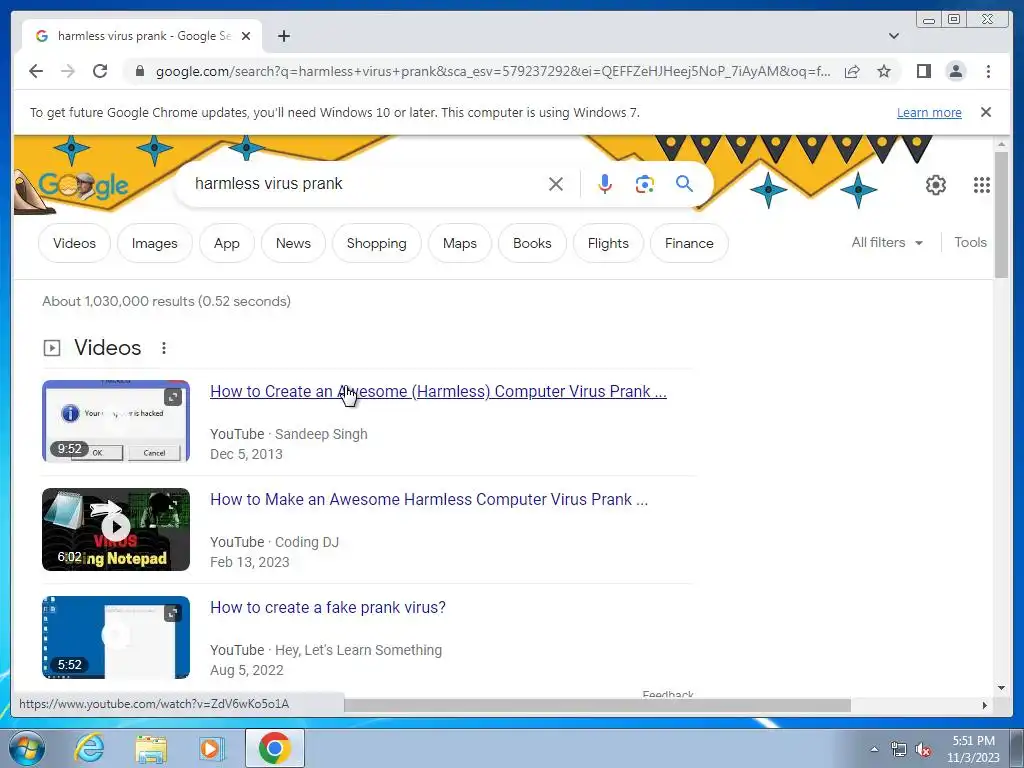Viewport: 1024px width, 768px height.
Task: Submit search with the magnifier icon
Action: (684, 184)
